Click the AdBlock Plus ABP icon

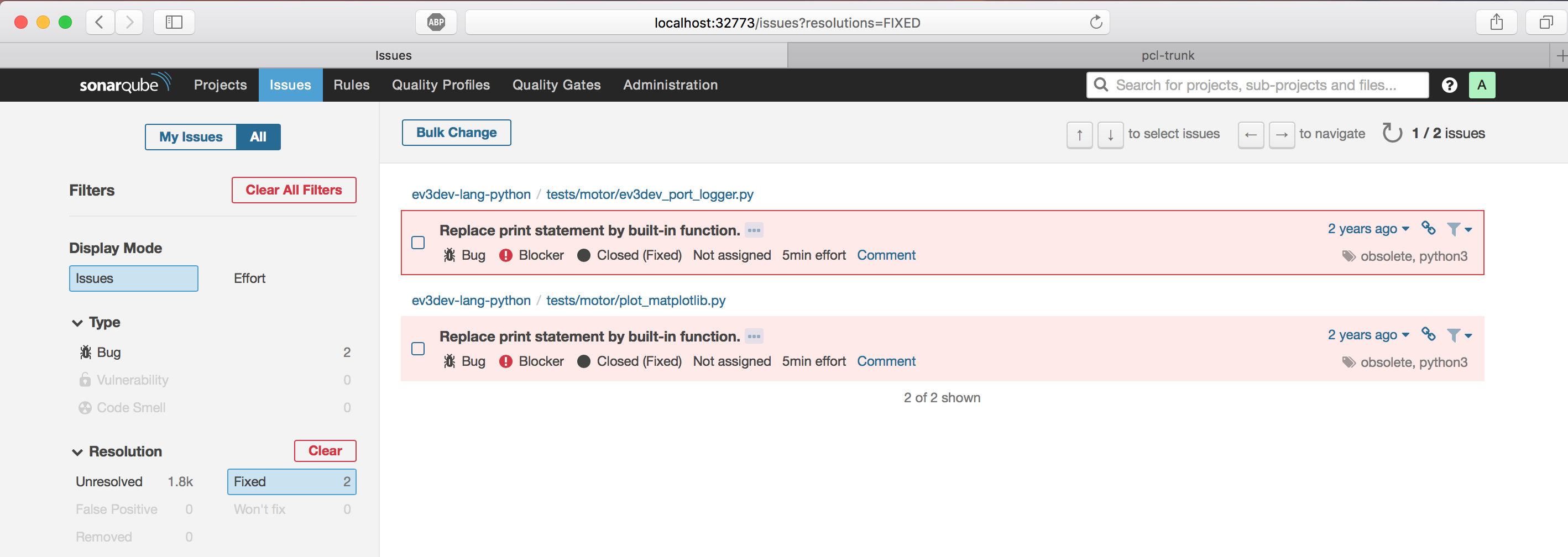tap(436, 23)
